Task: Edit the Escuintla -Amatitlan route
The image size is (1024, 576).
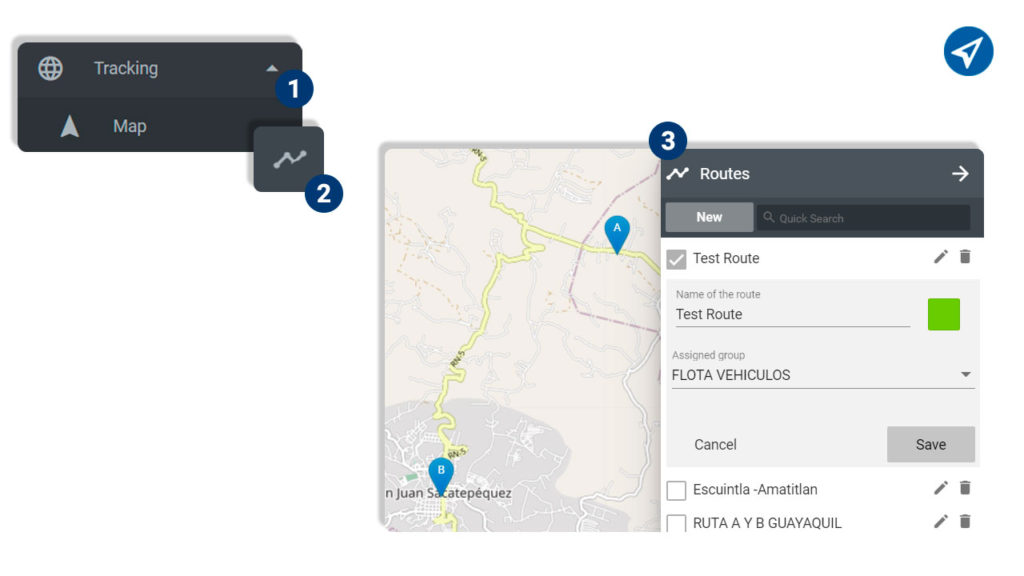Action: [x=940, y=488]
